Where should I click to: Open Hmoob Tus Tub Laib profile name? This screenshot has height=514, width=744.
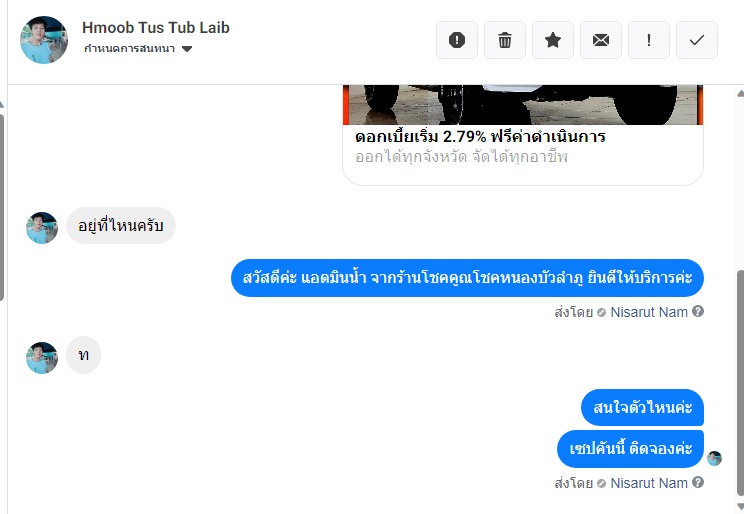156,28
